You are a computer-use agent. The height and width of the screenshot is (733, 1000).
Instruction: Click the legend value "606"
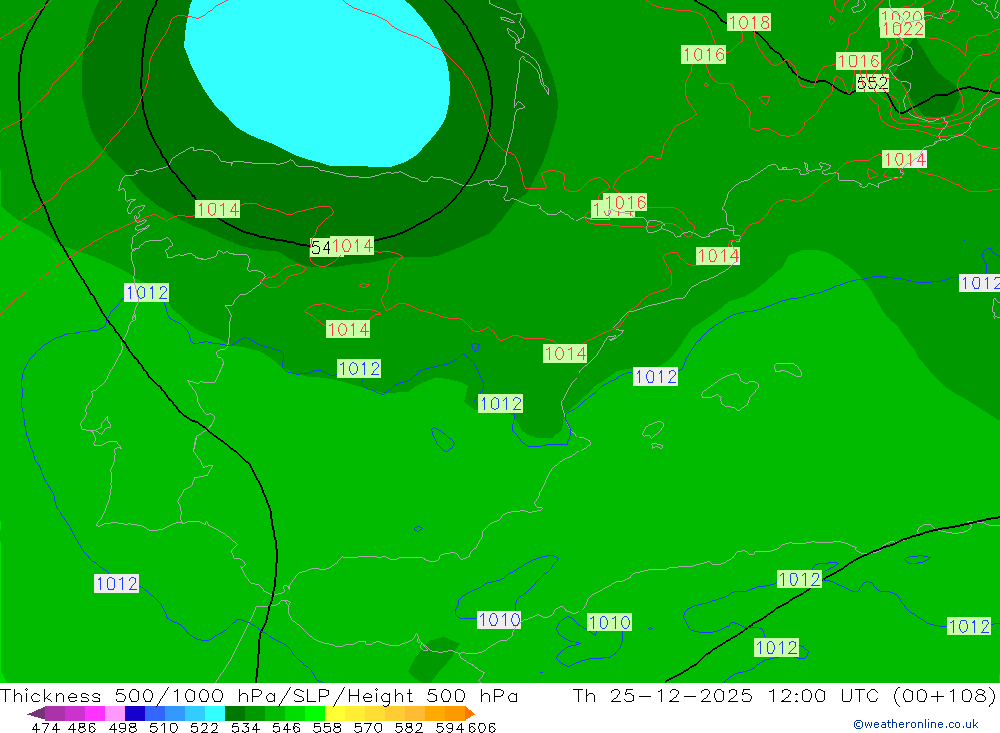click(482, 727)
